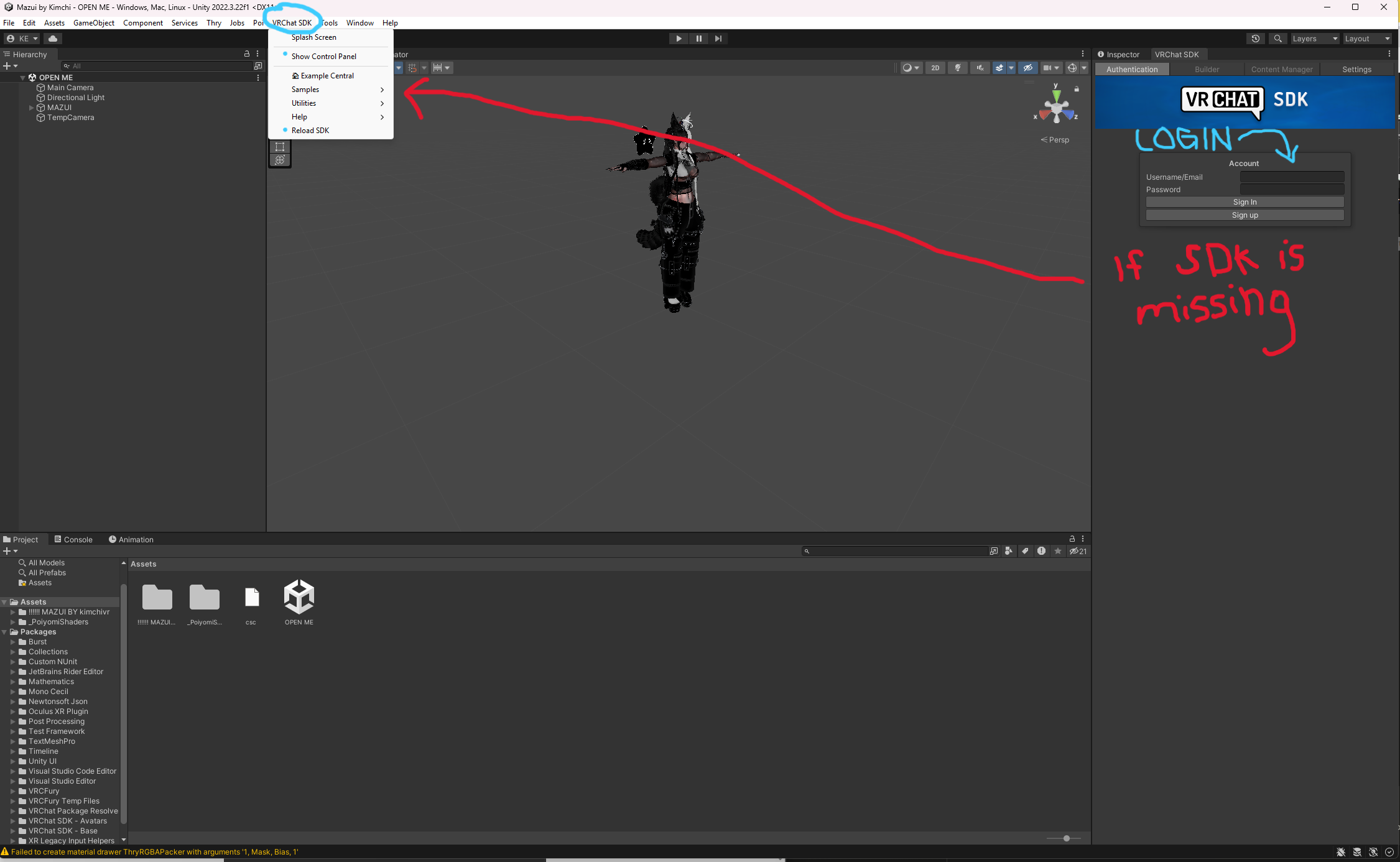Screen dimensions: 1400x862
Task: Click the favorites star icon in Project
Action: (1057, 551)
